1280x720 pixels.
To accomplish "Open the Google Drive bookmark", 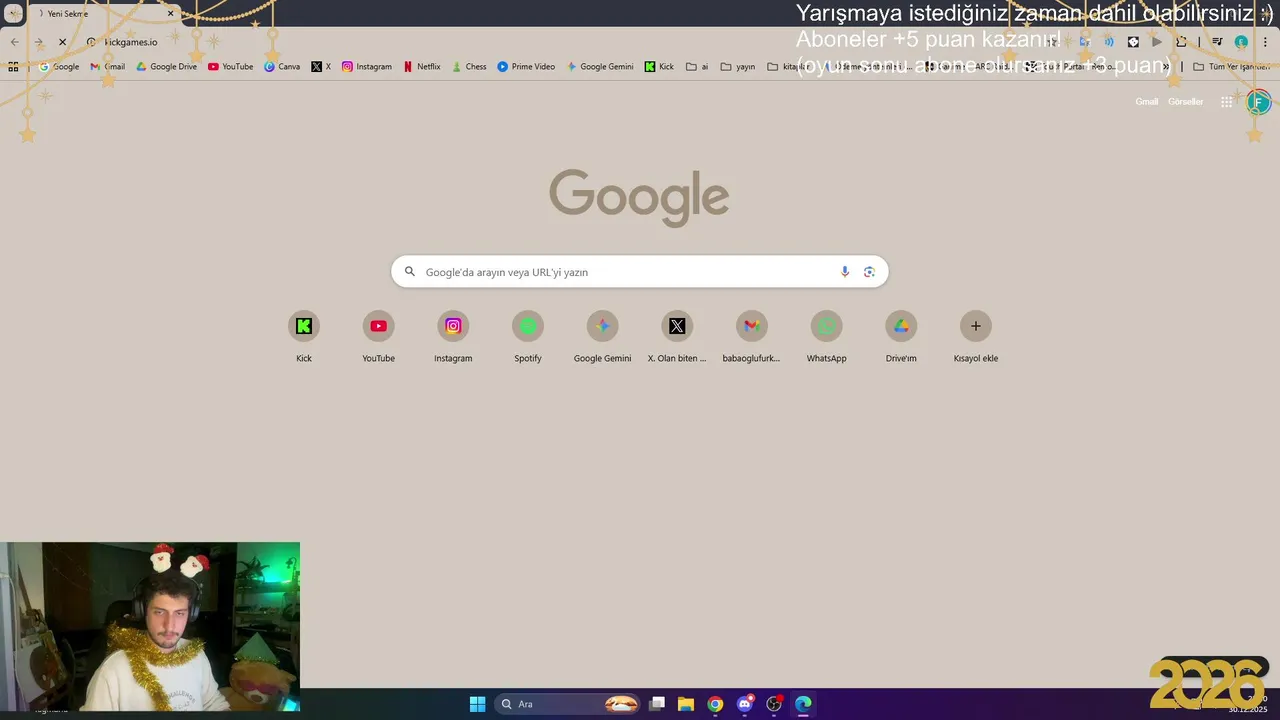I will 166,67.
